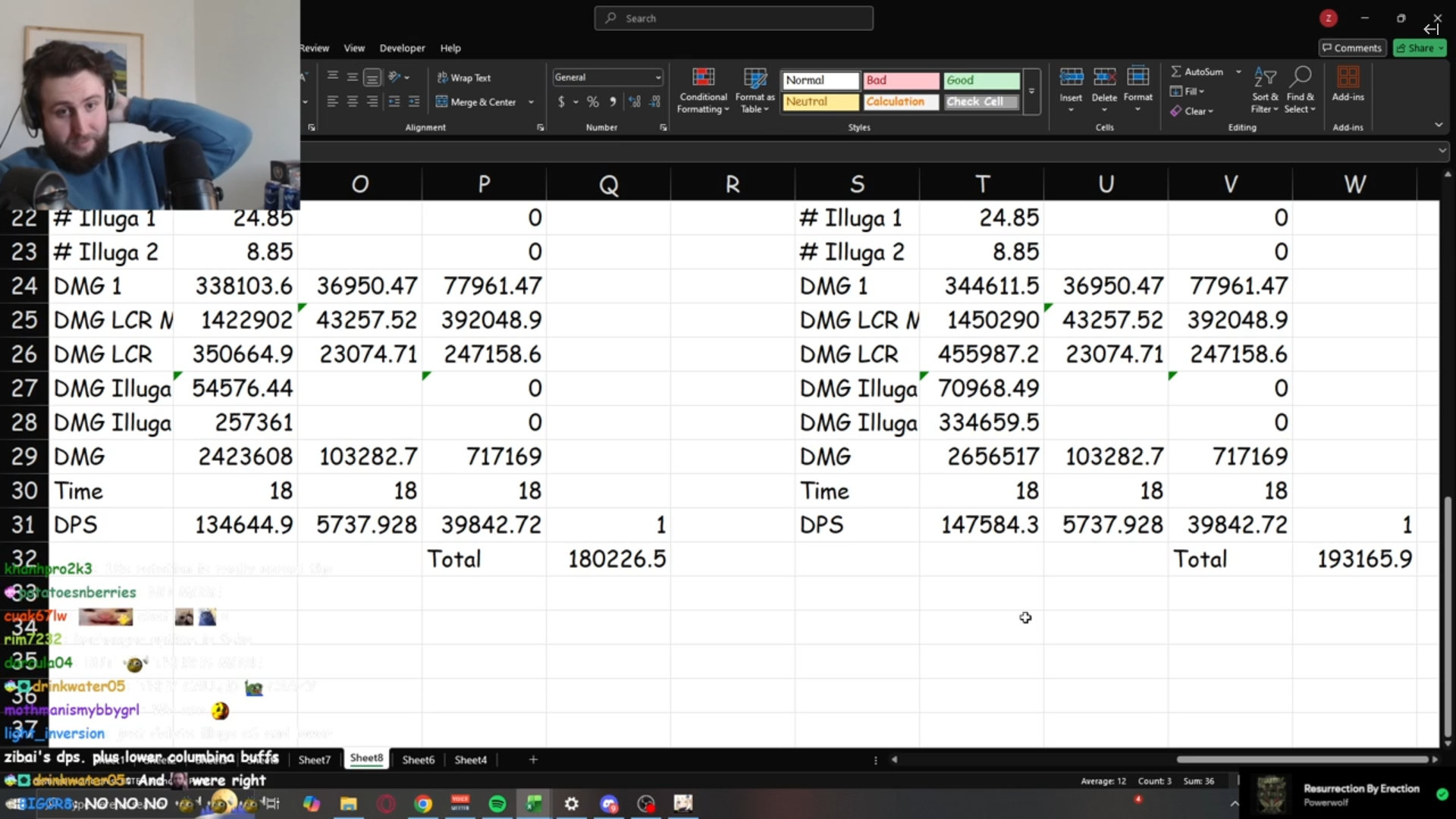Open Find & Select magnifier
The image size is (1456, 819).
[x=1301, y=77]
